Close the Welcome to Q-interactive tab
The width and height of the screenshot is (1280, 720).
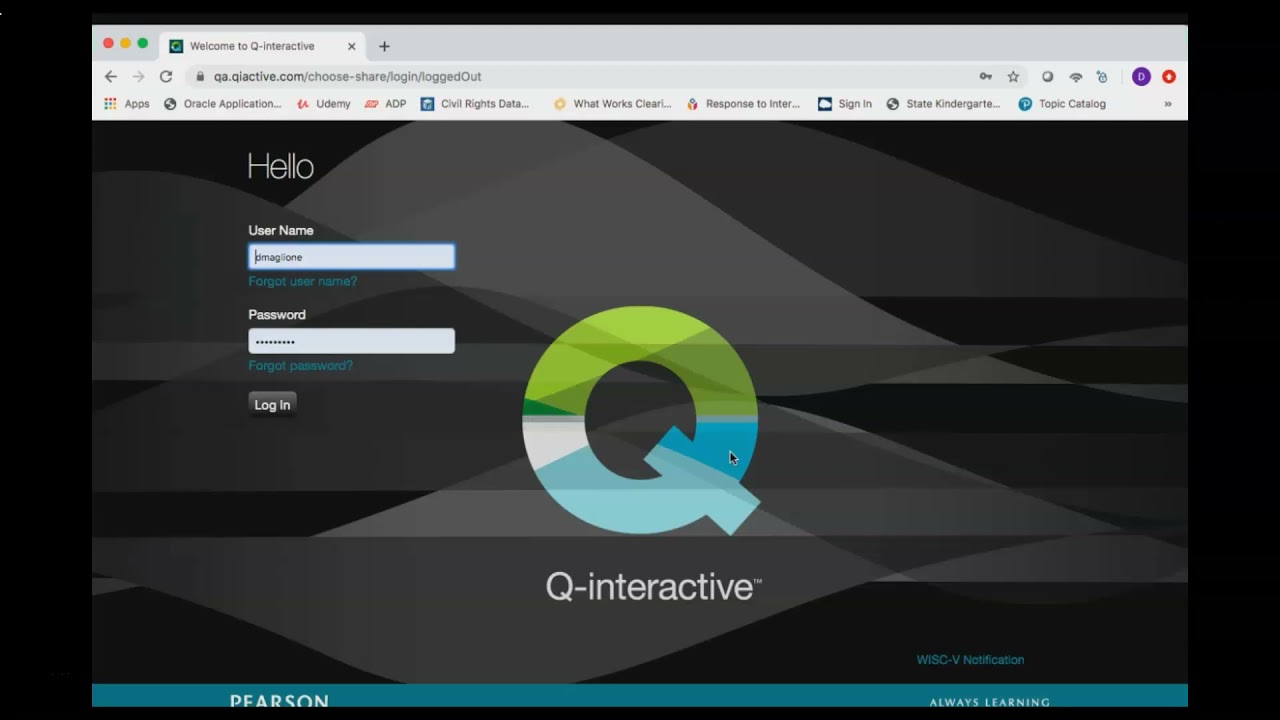[x=351, y=46]
